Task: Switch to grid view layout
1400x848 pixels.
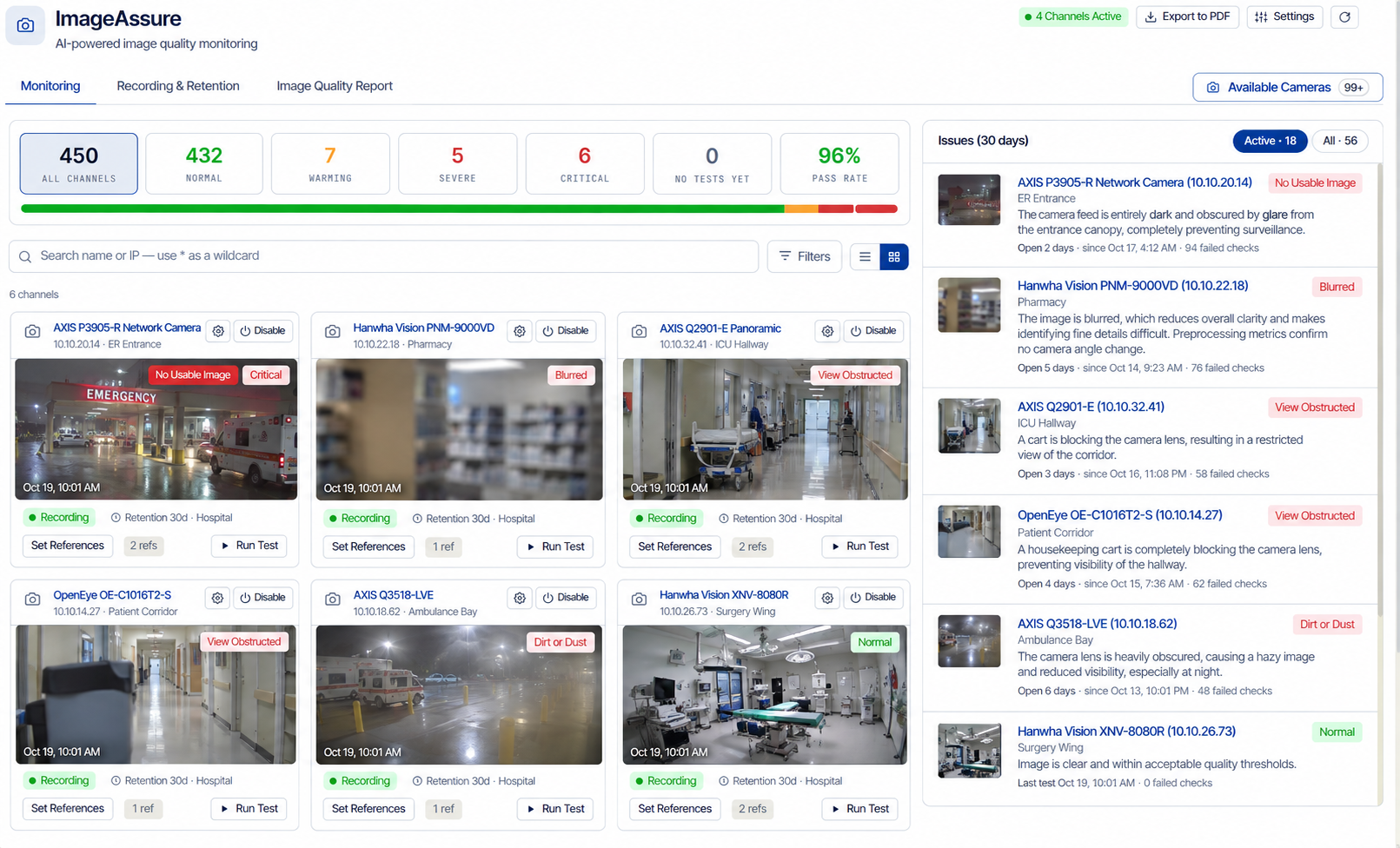Action: pyautogui.click(x=894, y=256)
